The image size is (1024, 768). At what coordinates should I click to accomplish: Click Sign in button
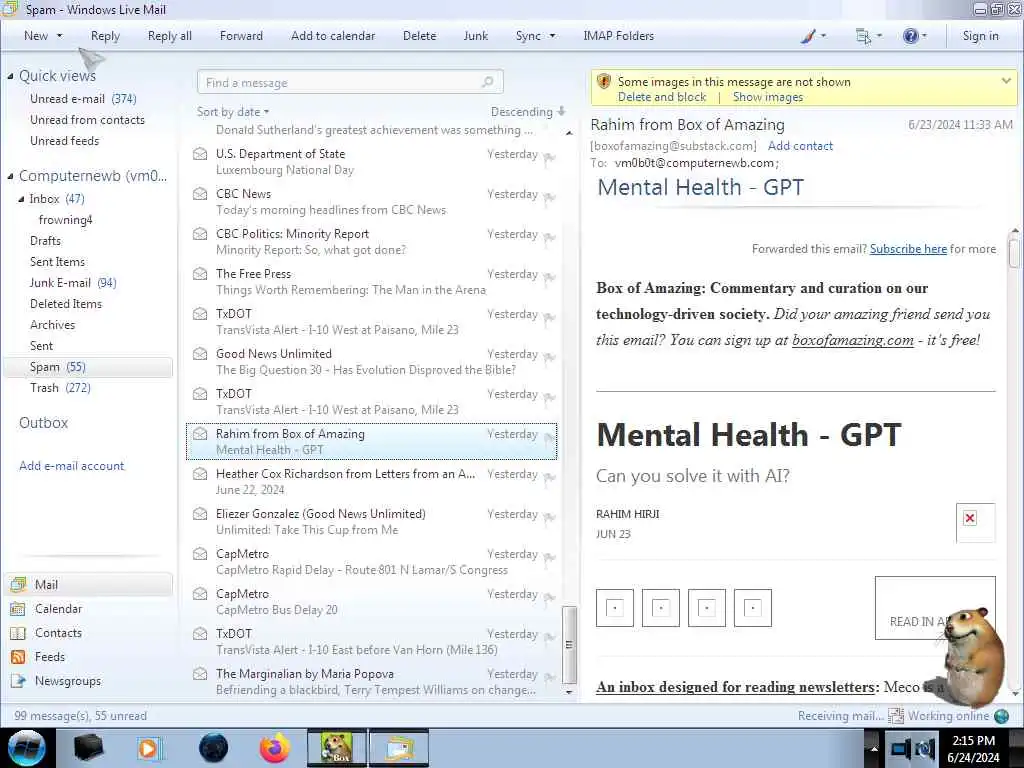tap(980, 36)
